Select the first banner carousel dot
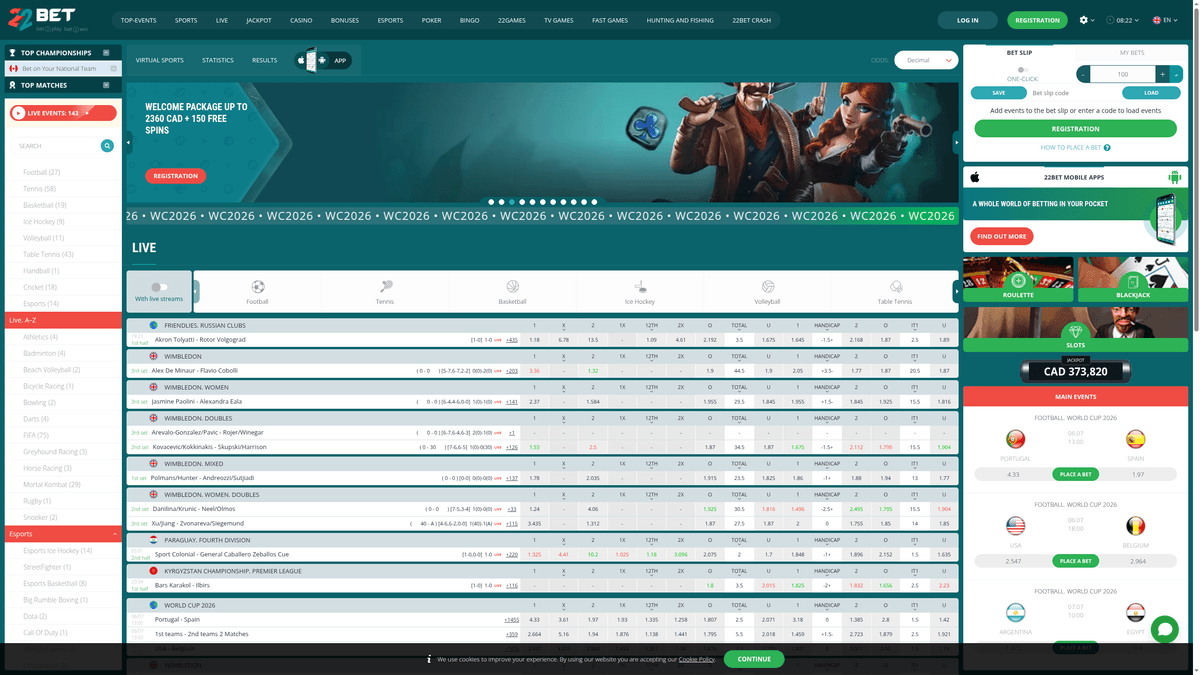This screenshot has width=1200, height=675. coord(491,202)
